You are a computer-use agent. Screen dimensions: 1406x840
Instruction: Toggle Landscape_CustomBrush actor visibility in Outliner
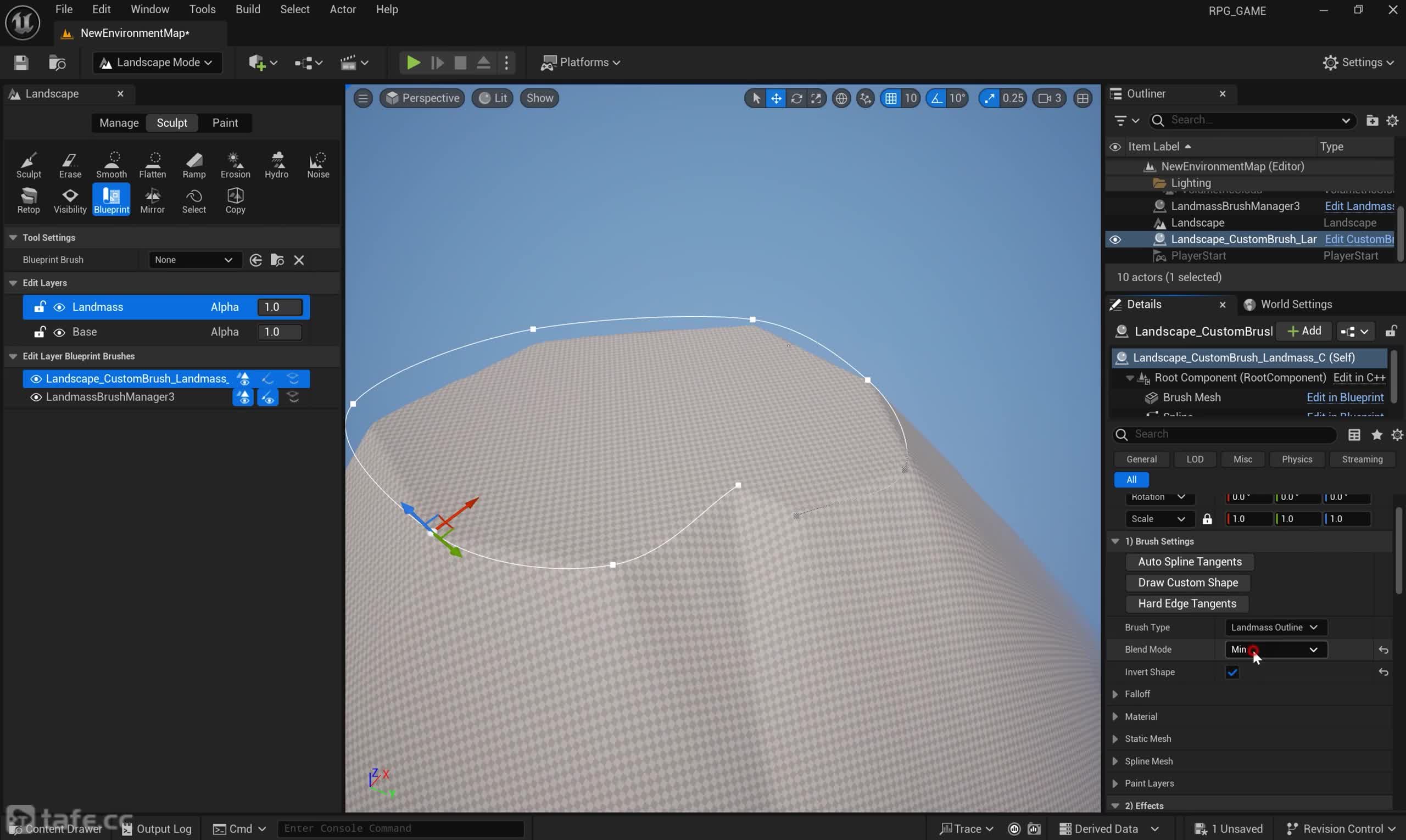pos(1115,239)
